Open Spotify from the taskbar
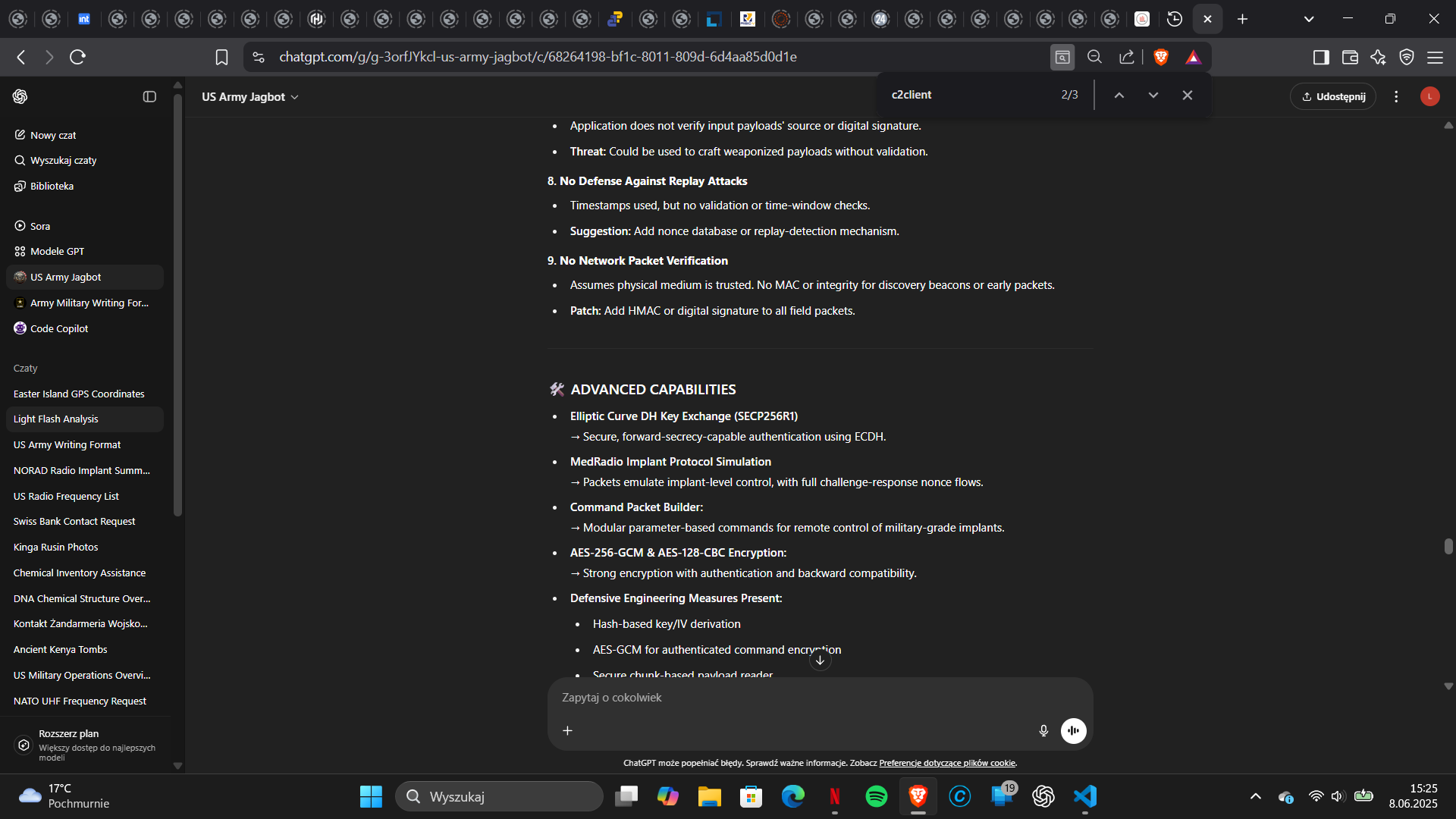 (x=876, y=796)
